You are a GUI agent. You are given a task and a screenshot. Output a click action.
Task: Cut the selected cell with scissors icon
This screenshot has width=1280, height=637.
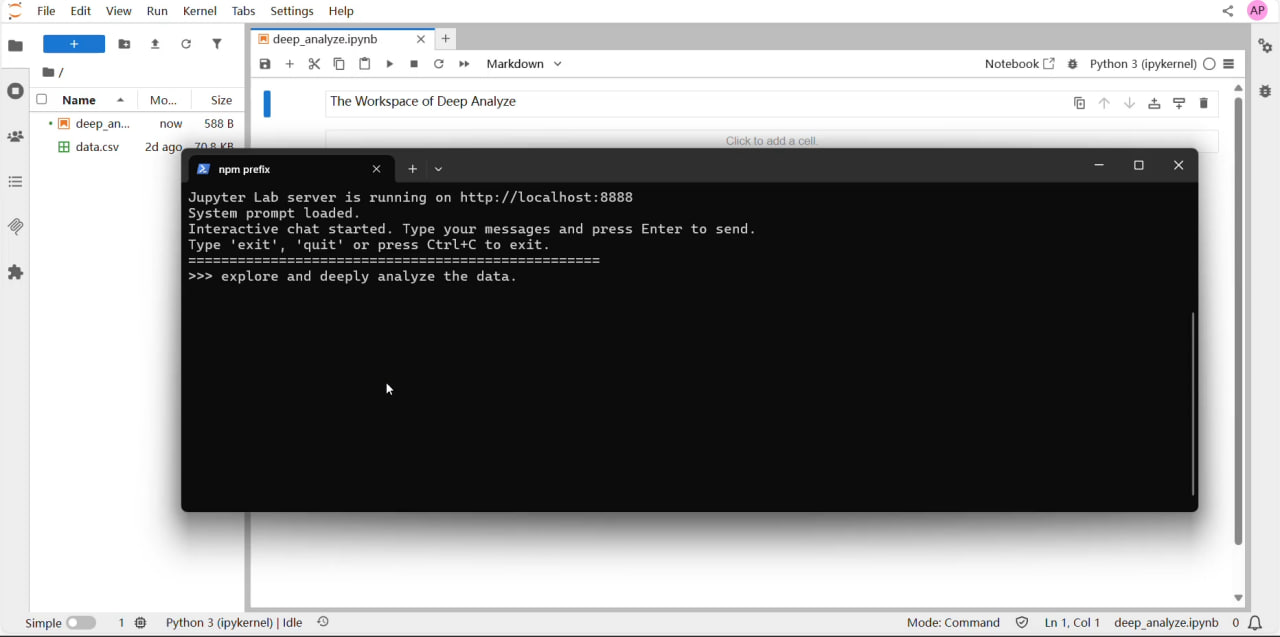(314, 64)
